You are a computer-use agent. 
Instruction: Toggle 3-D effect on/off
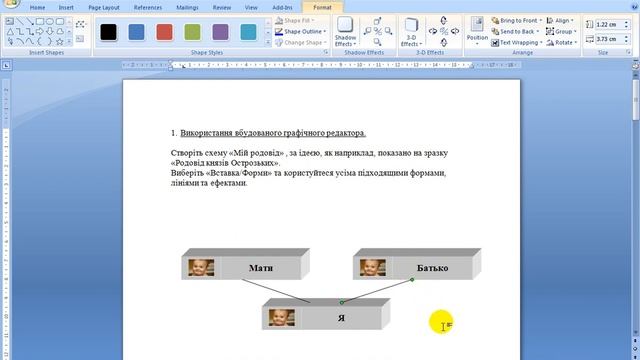(x=444, y=31)
